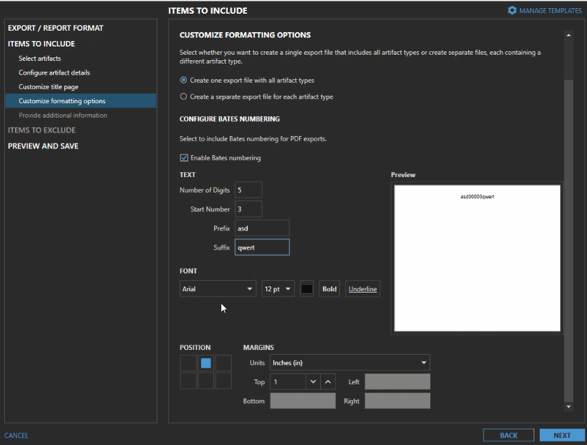587x445 pixels.
Task: Select top-right position cell
Action: [223, 363]
